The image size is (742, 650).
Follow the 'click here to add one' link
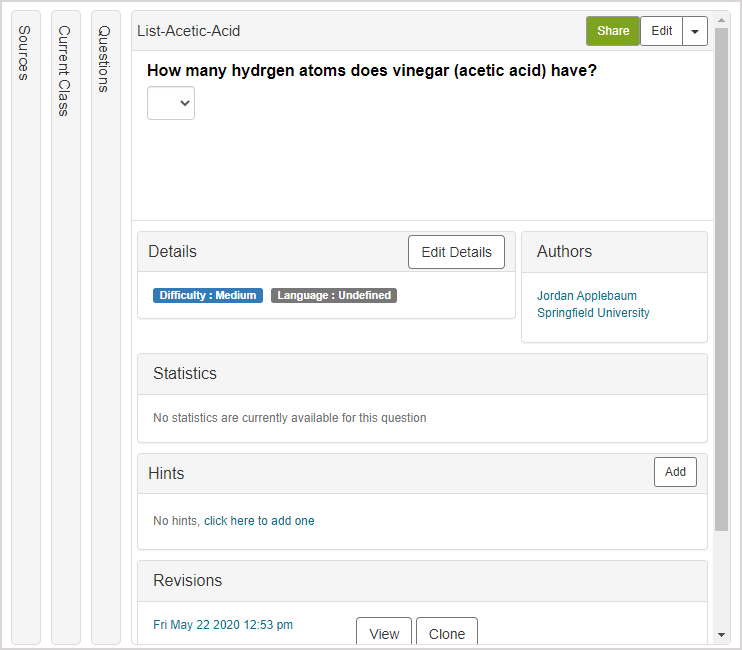pyautogui.click(x=259, y=521)
